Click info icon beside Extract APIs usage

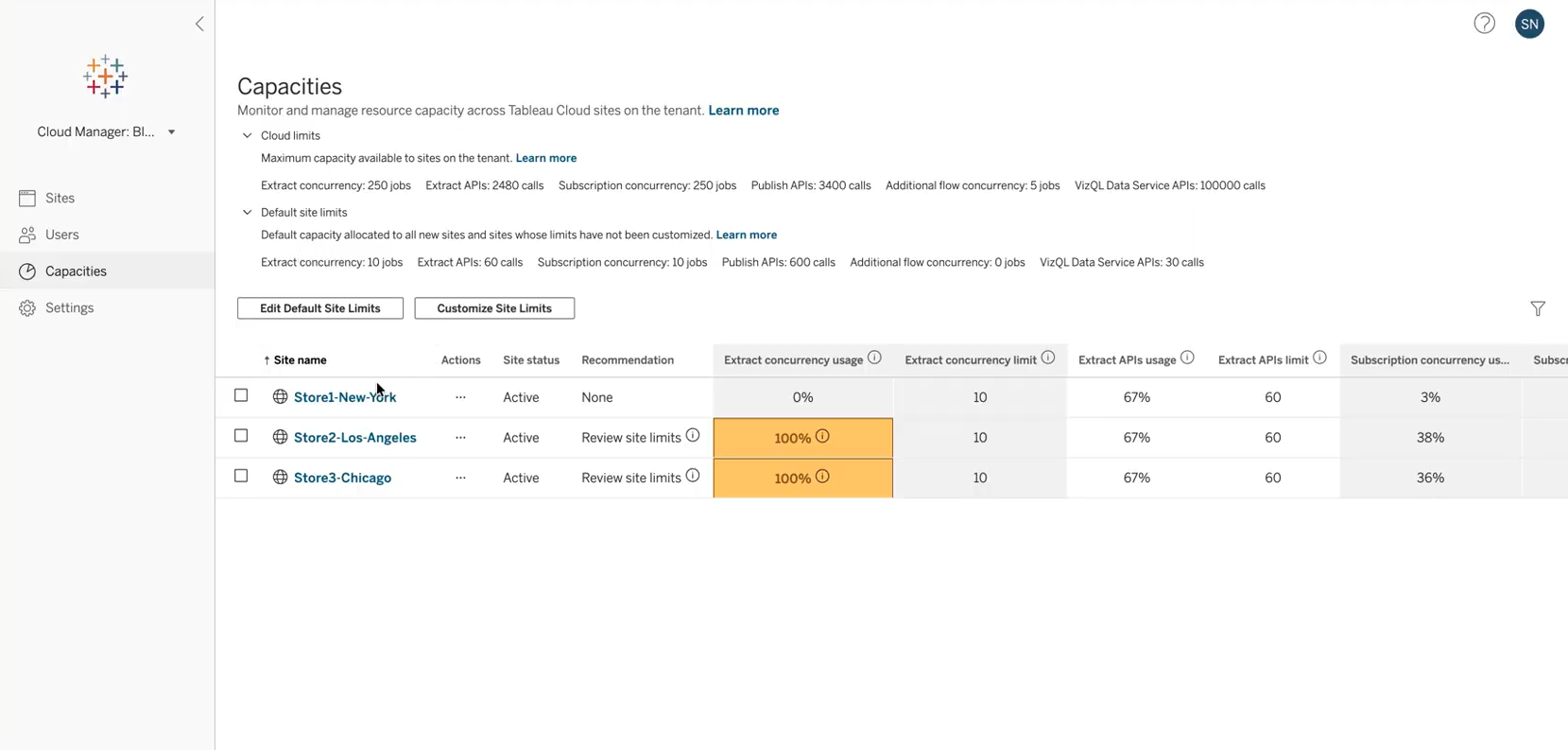(1187, 358)
